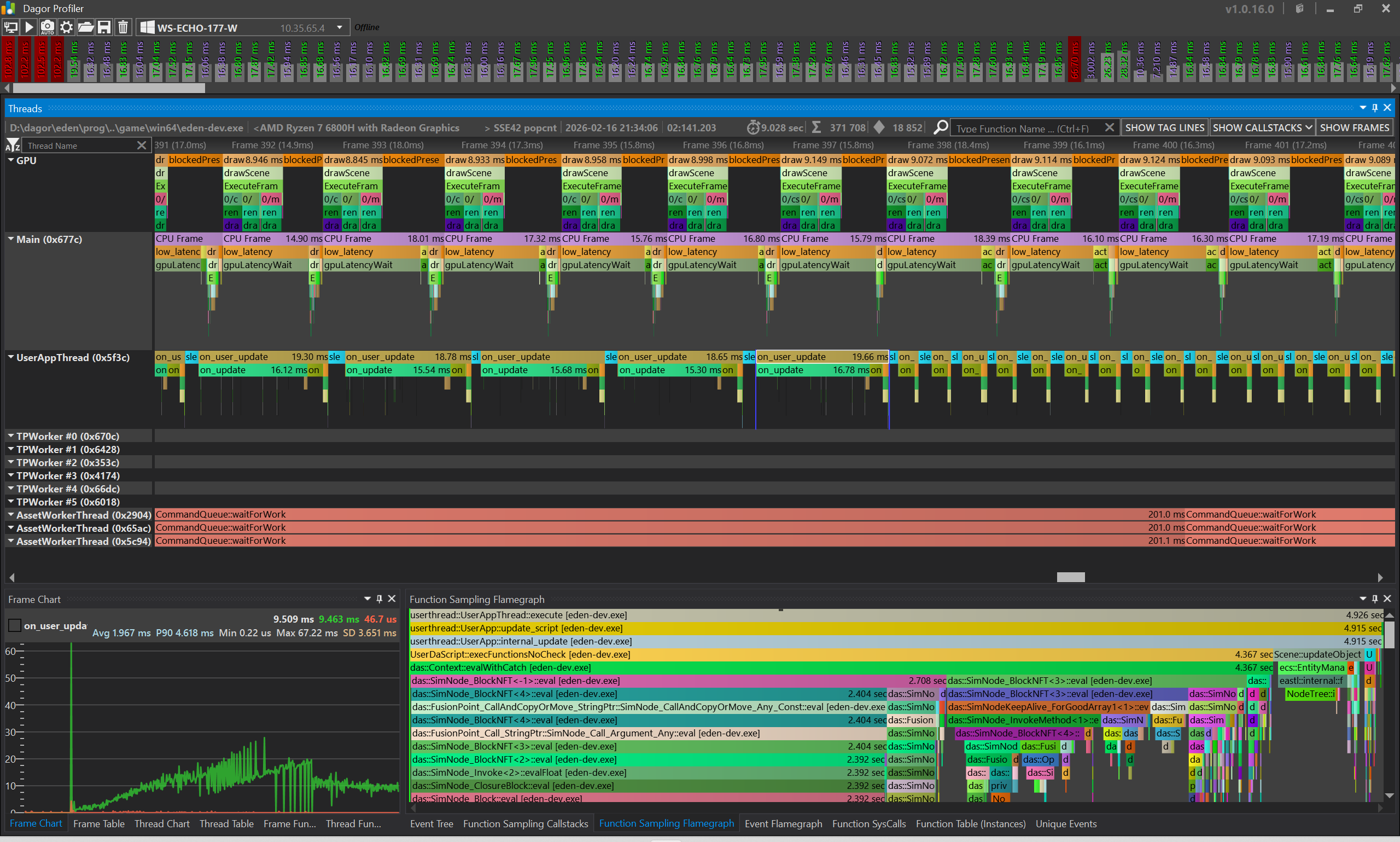Toggle SHOW TAG LINES
Screen dimensions: 1400x842
[x=1164, y=127]
